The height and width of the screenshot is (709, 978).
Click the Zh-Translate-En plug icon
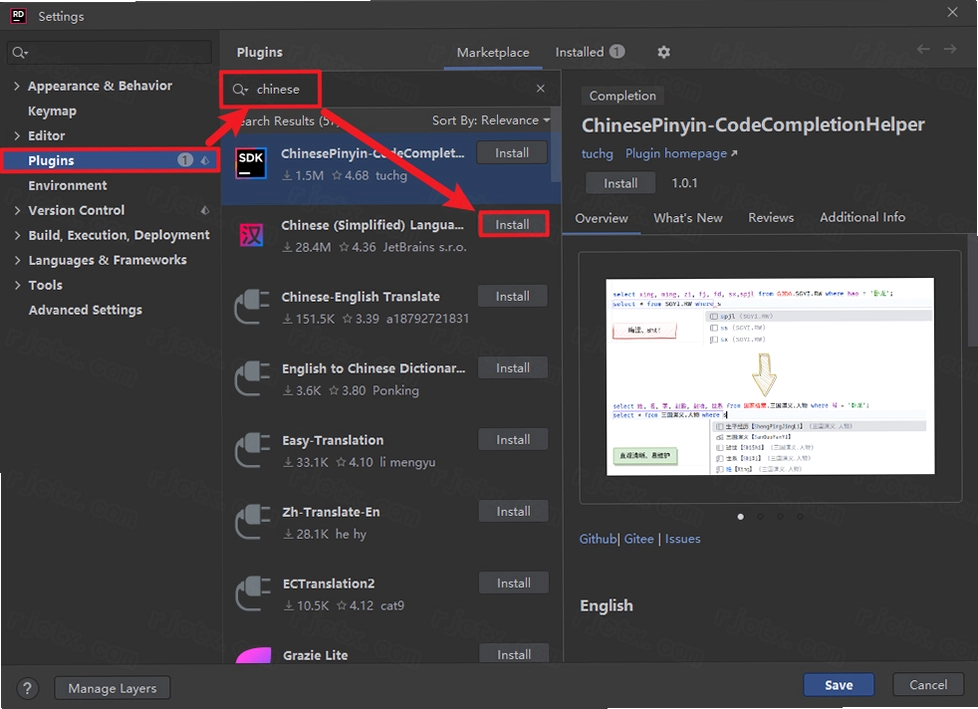click(252, 522)
